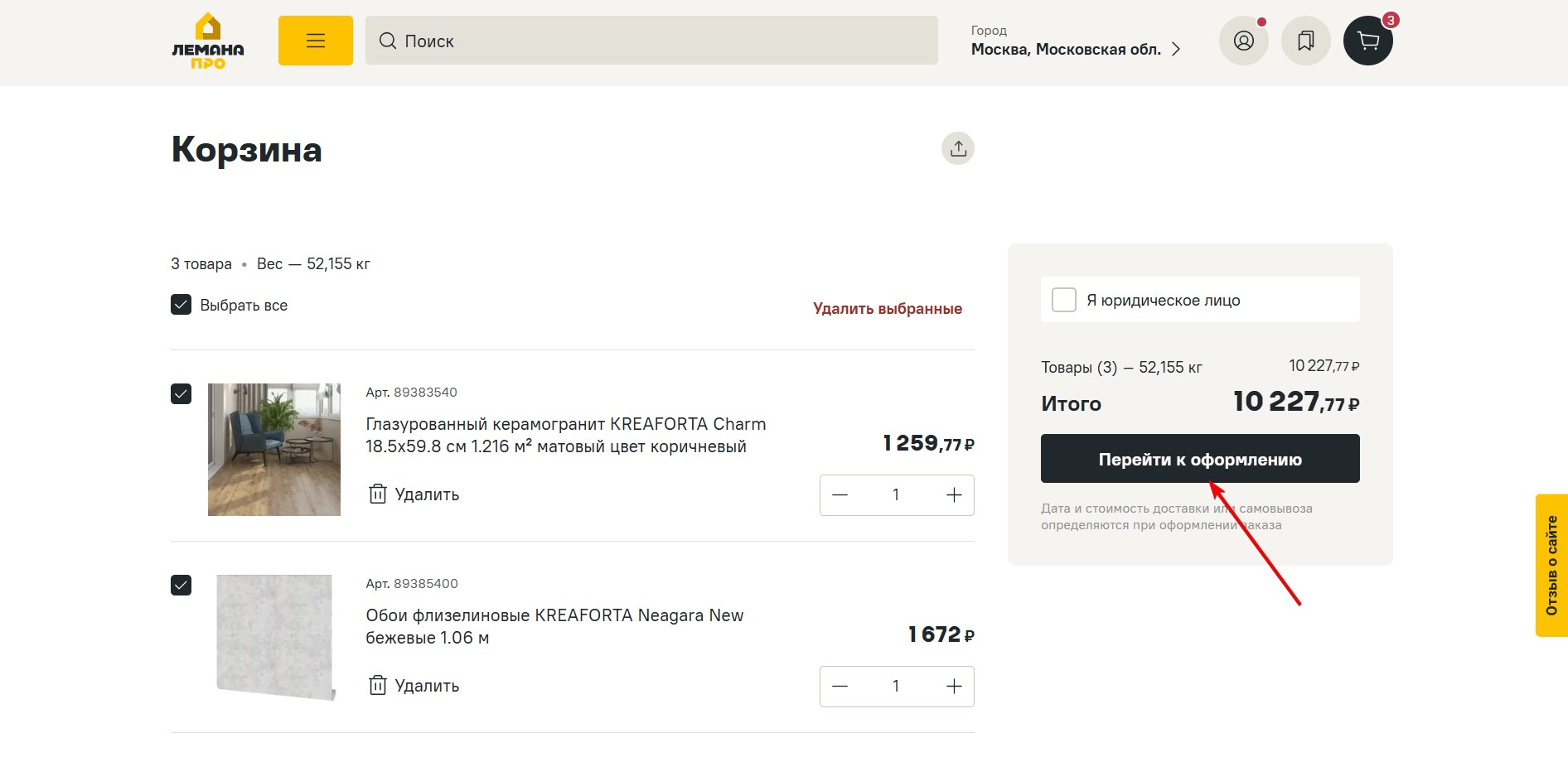Open the ceramic tile product thumbnail
Viewport: 1568px width, 757px height.
[274, 450]
